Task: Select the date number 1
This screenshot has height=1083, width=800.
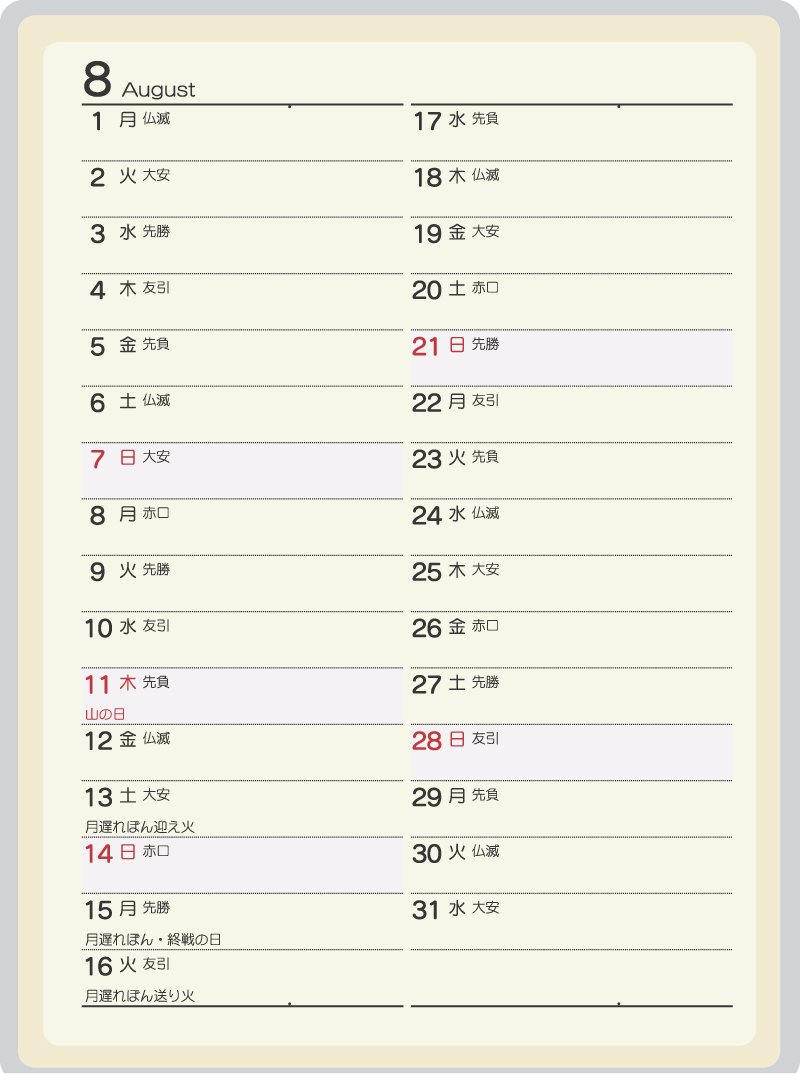Action: point(97,122)
